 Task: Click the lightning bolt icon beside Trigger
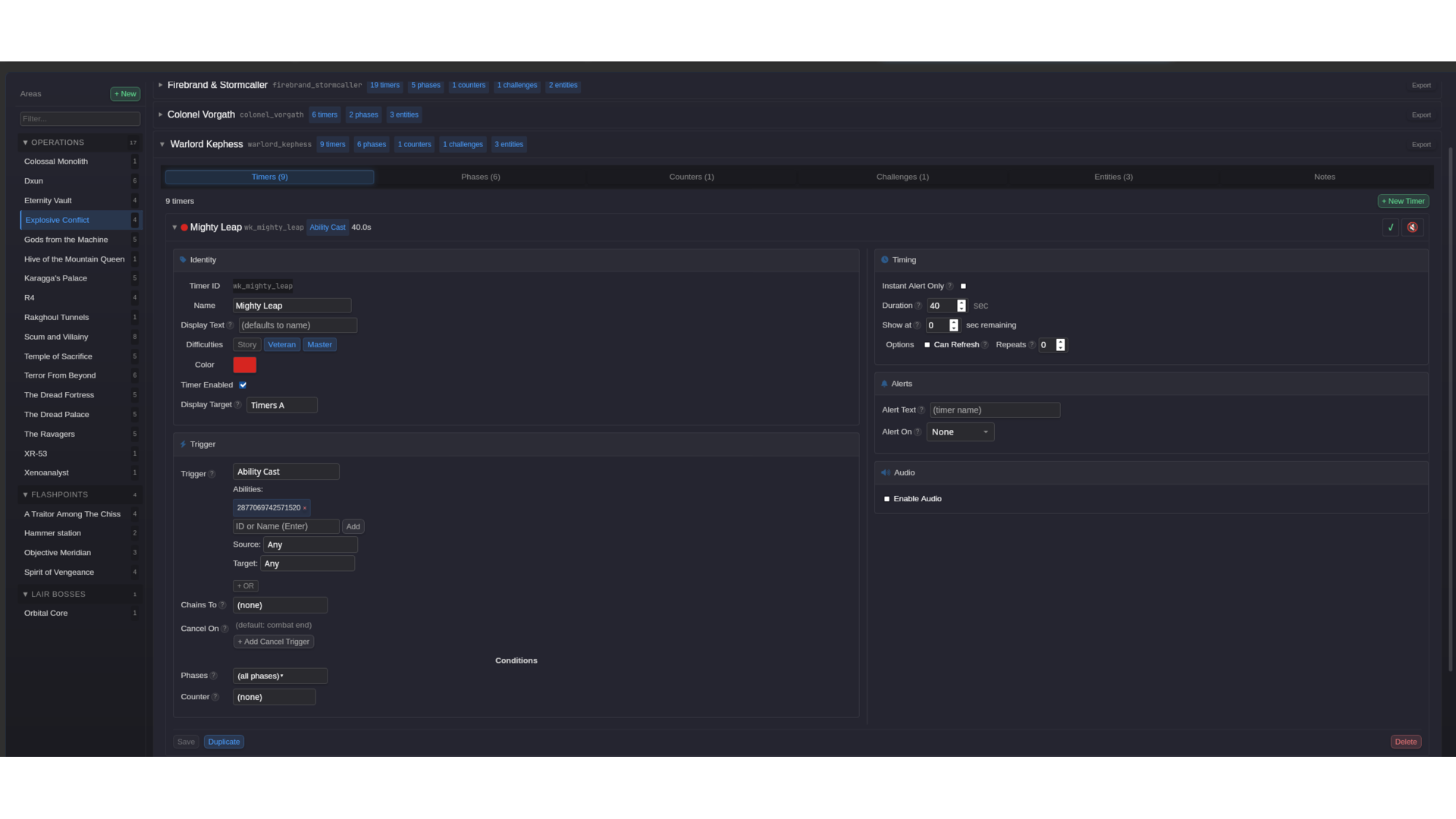point(183,444)
